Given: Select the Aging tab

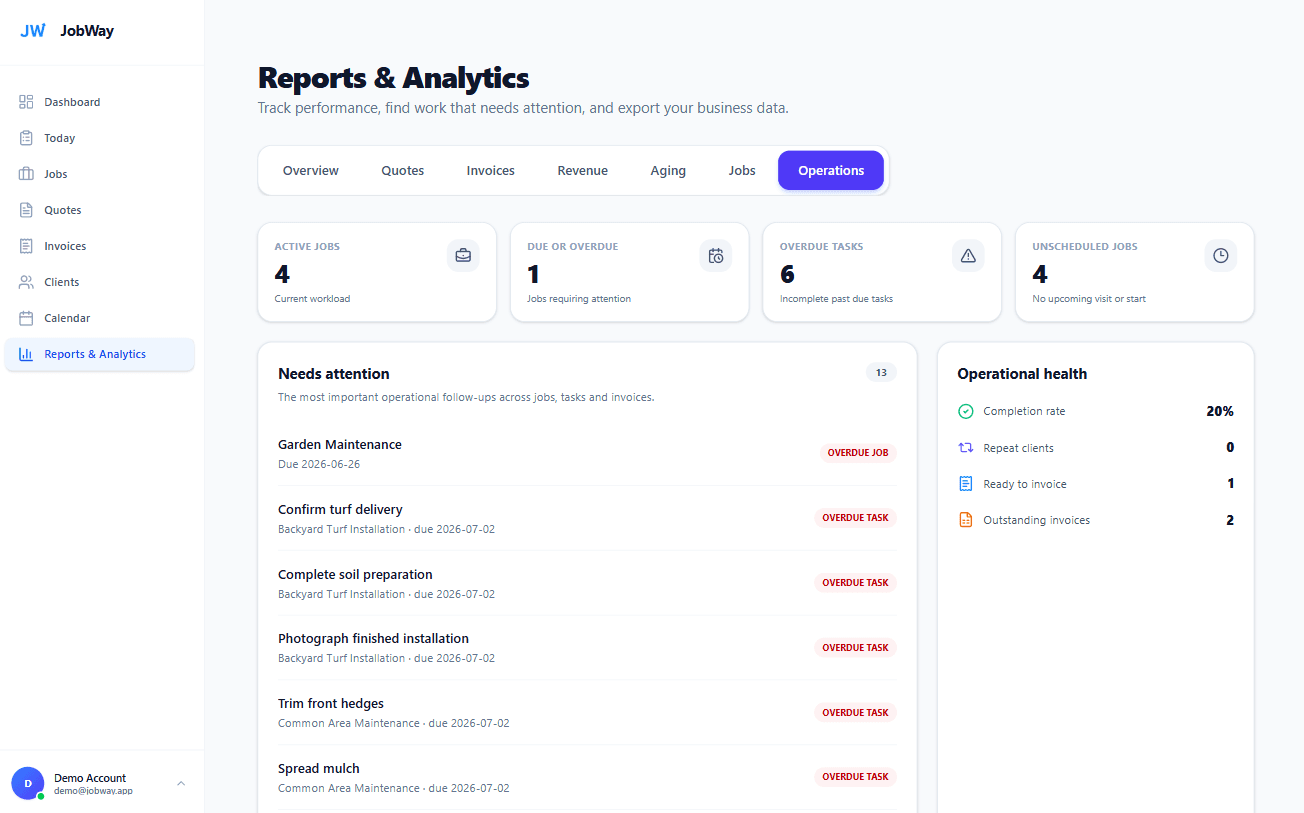Looking at the screenshot, I should click(x=668, y=171).
